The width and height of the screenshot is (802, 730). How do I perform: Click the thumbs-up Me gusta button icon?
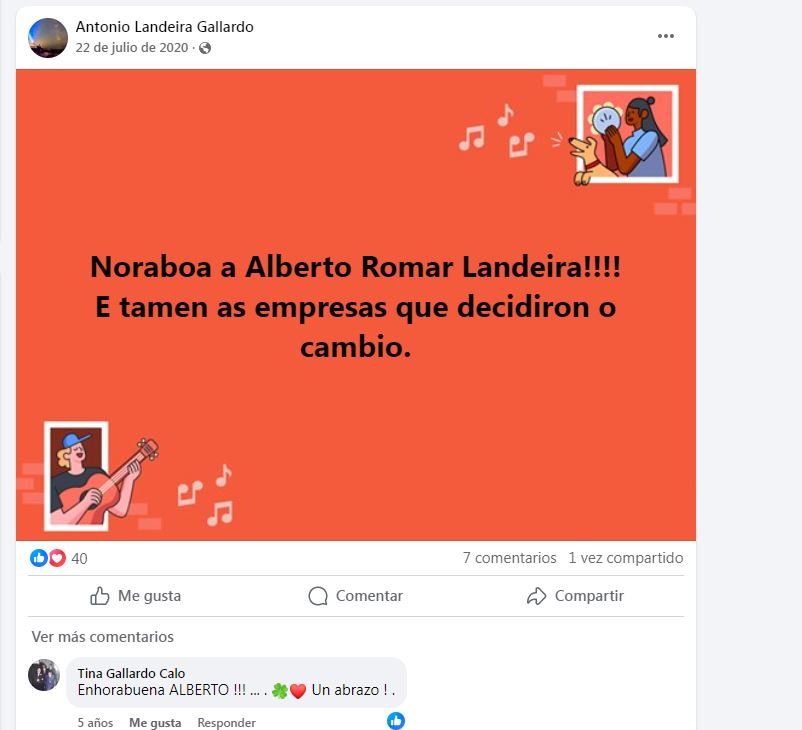click(100, 596)
